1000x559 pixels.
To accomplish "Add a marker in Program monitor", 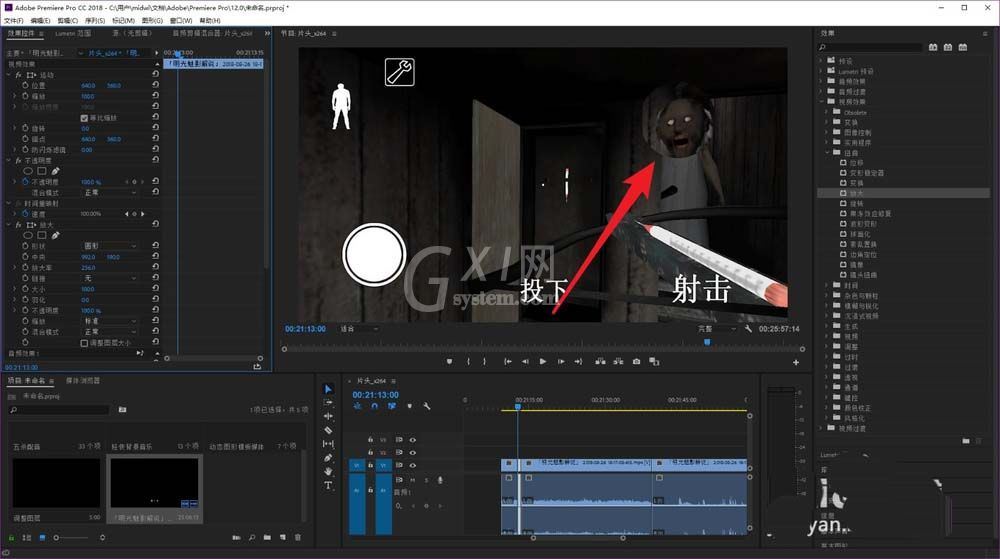I will point(450,361).
